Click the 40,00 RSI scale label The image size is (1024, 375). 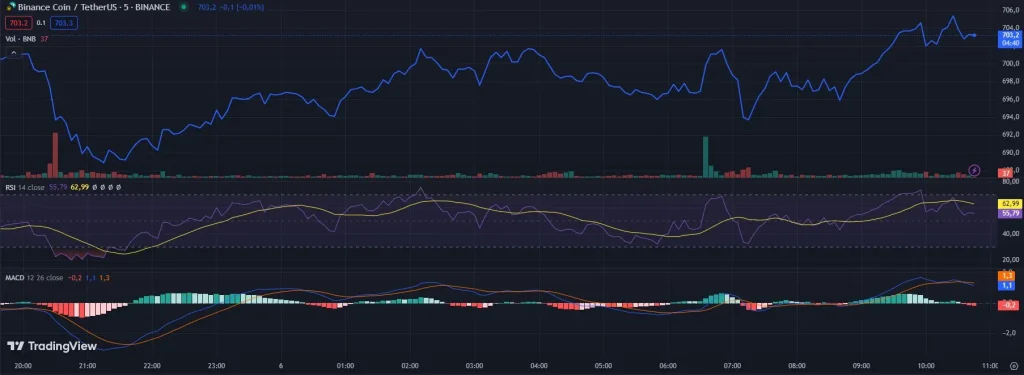[x=1010, y=233]
